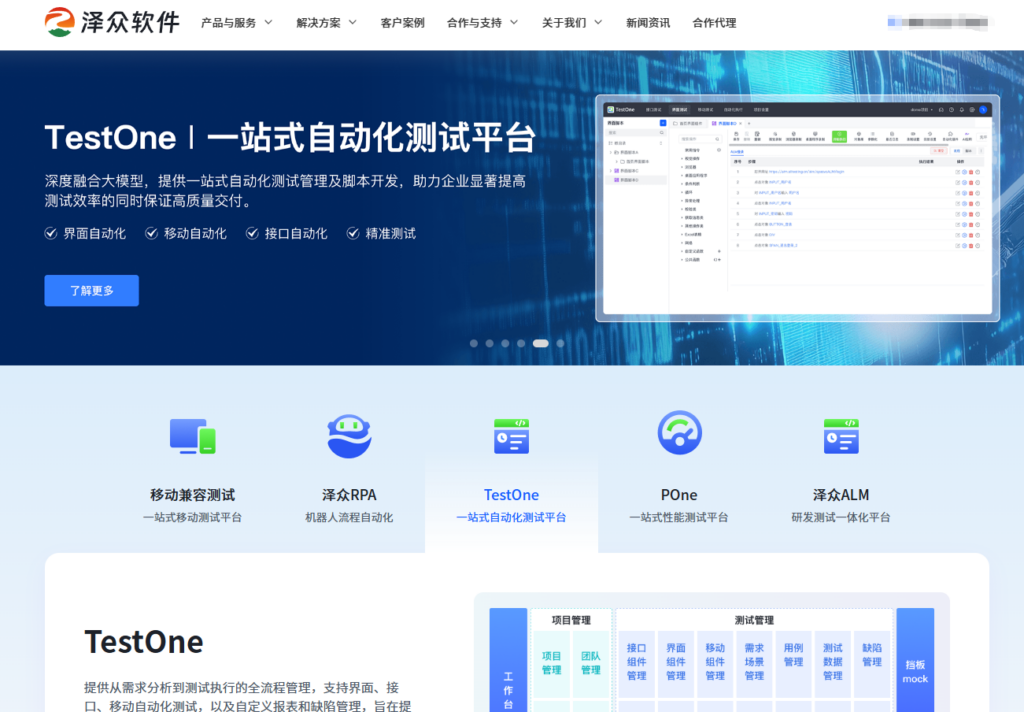Toggle the 精准测试 checkmark
The width and height of the screenshot is (1024, 712).
coord(352,233)
